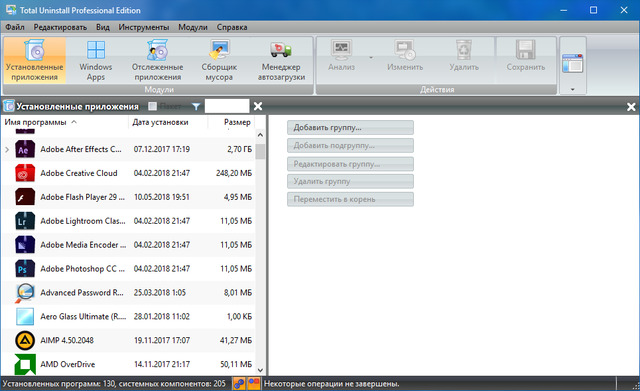Click the Adobe Flash Player icon
This screenshot has height=391, width=640.
25,197
